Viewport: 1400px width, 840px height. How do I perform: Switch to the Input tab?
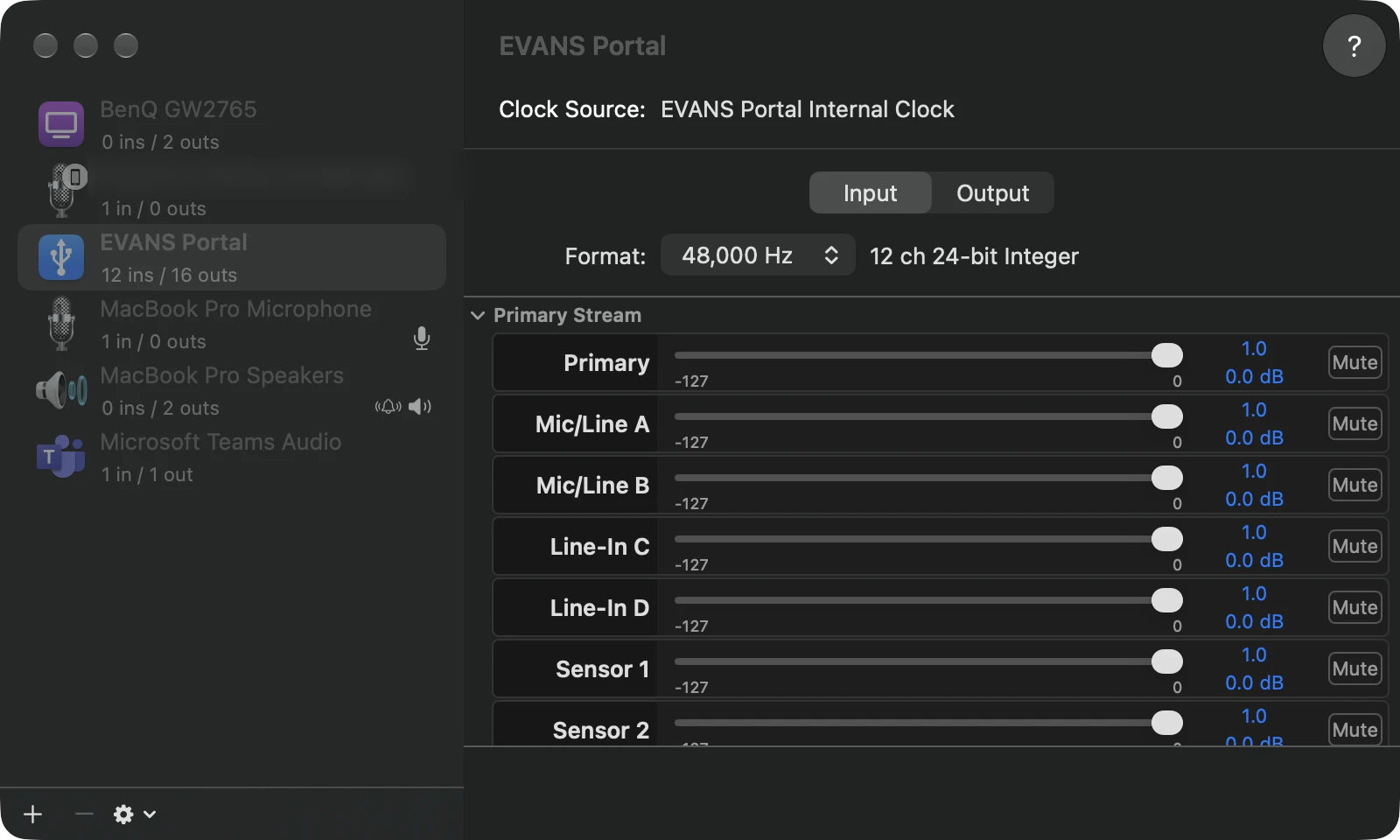click(870, 192)
